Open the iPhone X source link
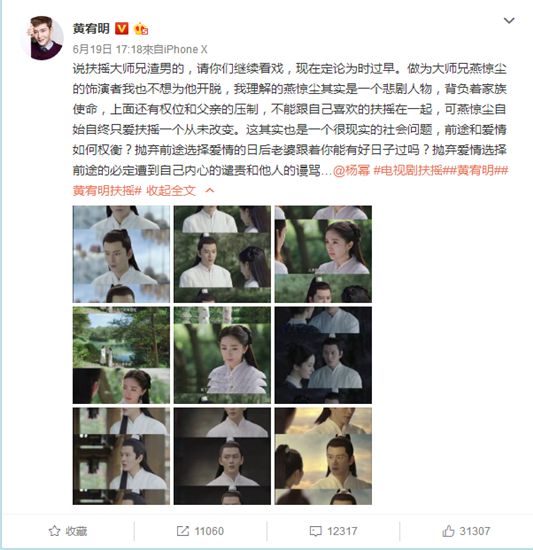The width and height of the screenshot is (533, 550). tap(185, 49)
